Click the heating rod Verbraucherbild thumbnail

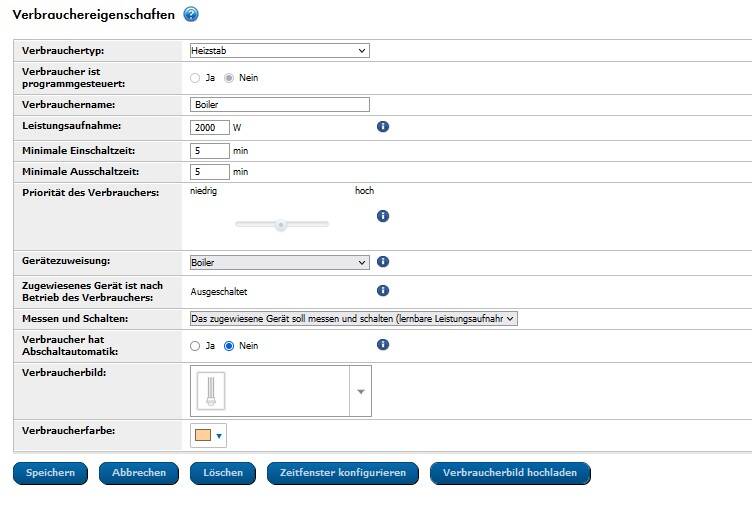pos(211,391)
